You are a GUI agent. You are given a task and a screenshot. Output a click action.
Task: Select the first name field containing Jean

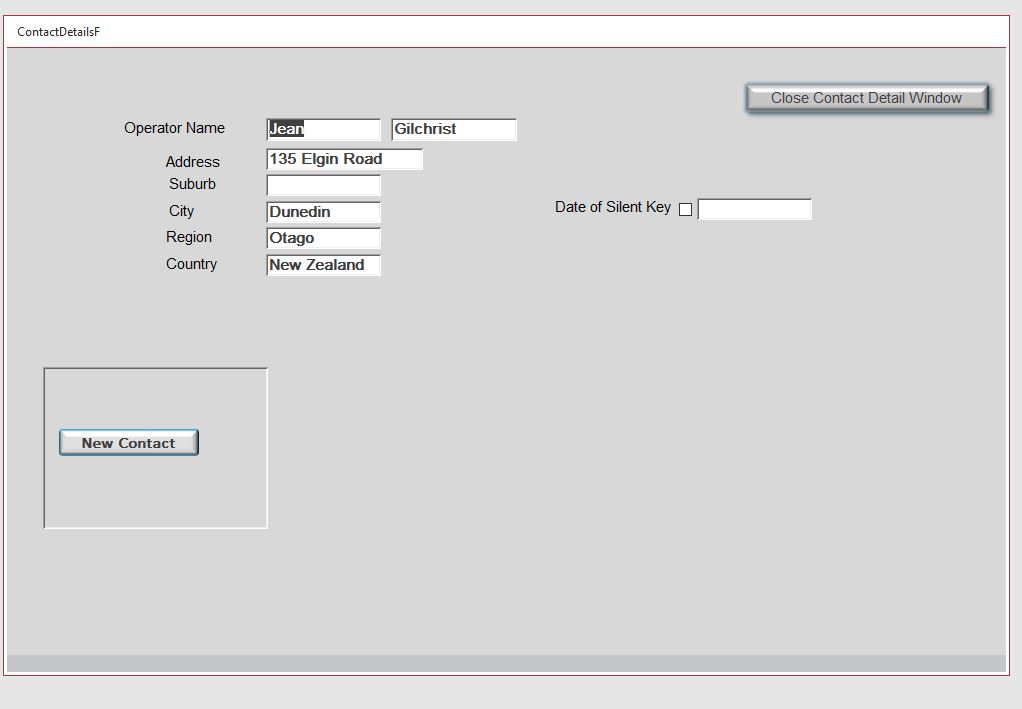pos(322,129)
